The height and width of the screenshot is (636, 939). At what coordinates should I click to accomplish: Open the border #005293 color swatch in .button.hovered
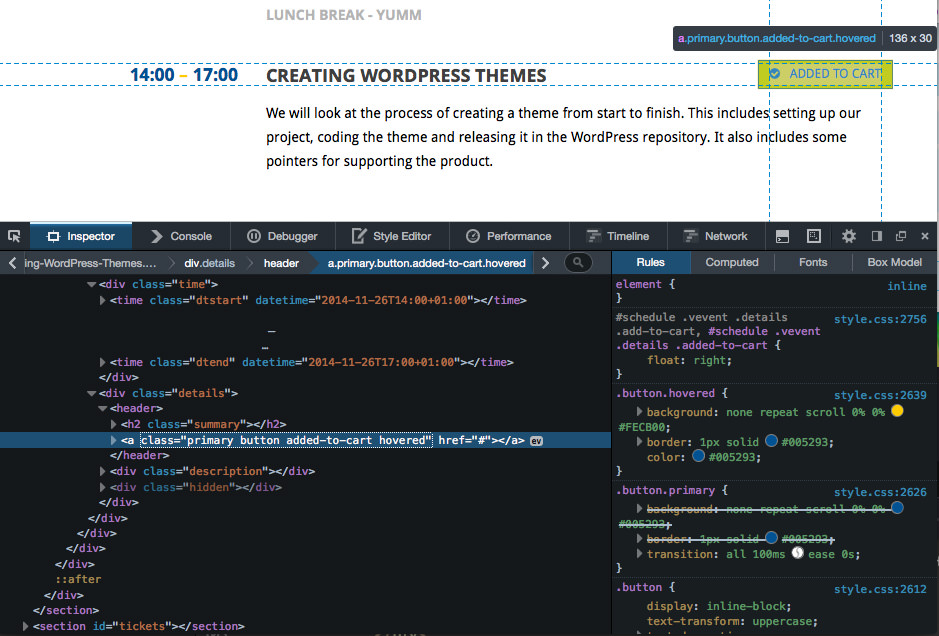click(x=771, y=441)
